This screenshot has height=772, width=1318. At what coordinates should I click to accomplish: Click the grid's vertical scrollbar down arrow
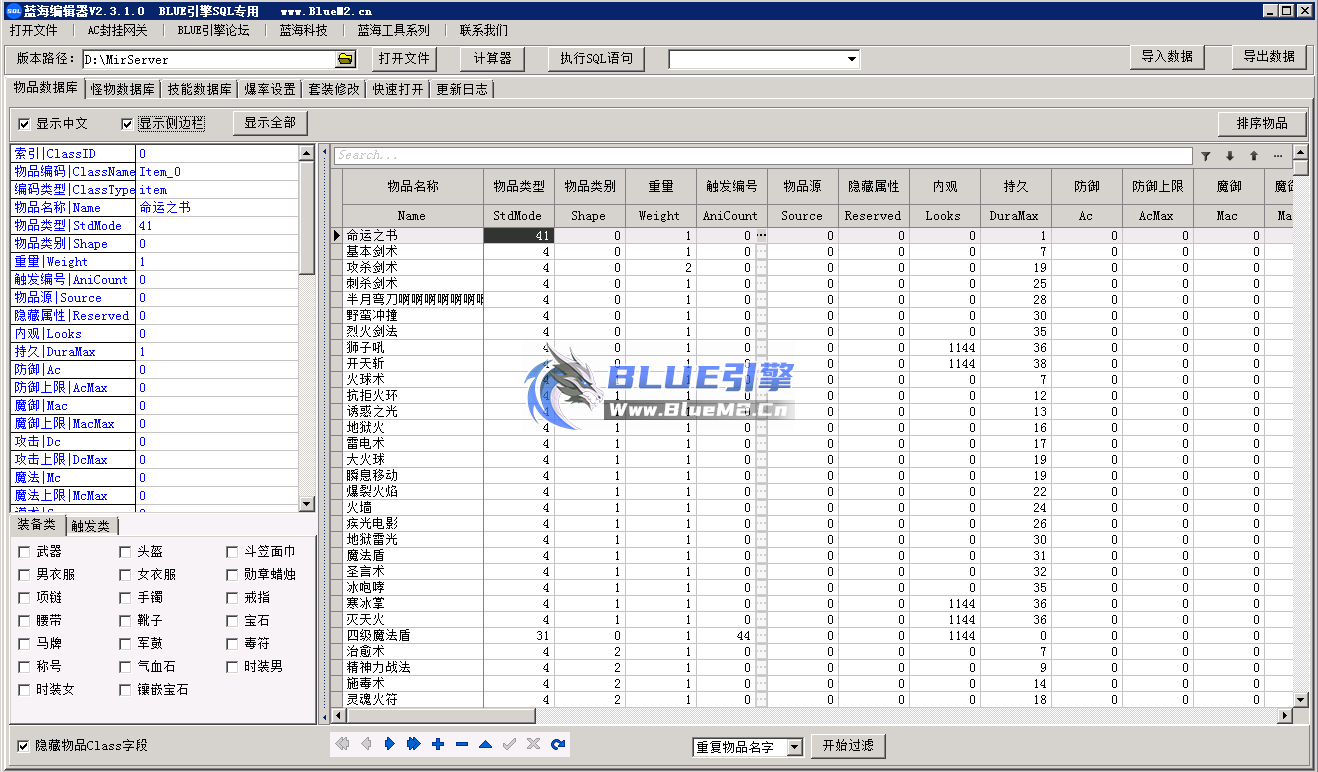[x=1300, y=700]
